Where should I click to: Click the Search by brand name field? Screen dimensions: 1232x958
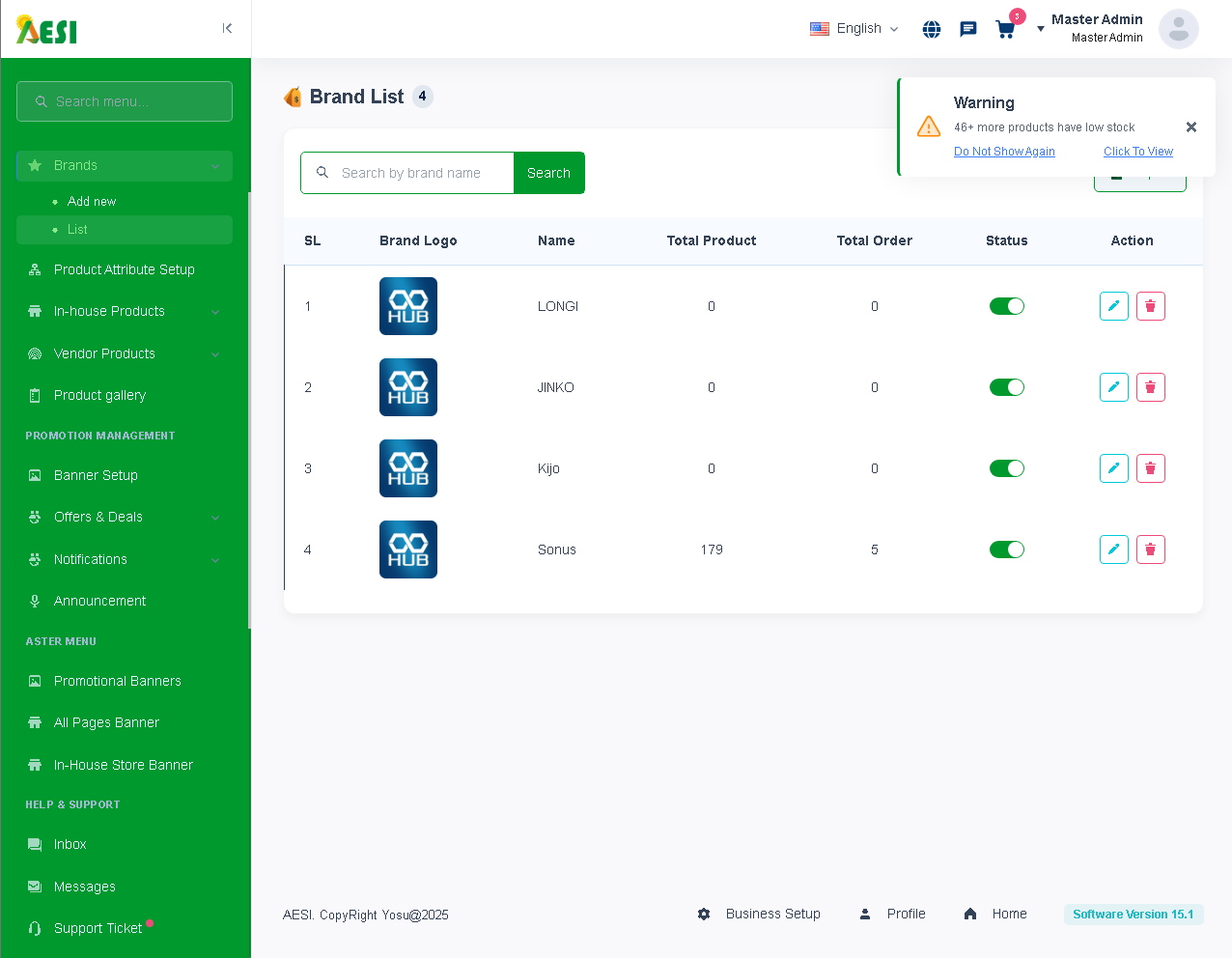click(x=410, y=173)
